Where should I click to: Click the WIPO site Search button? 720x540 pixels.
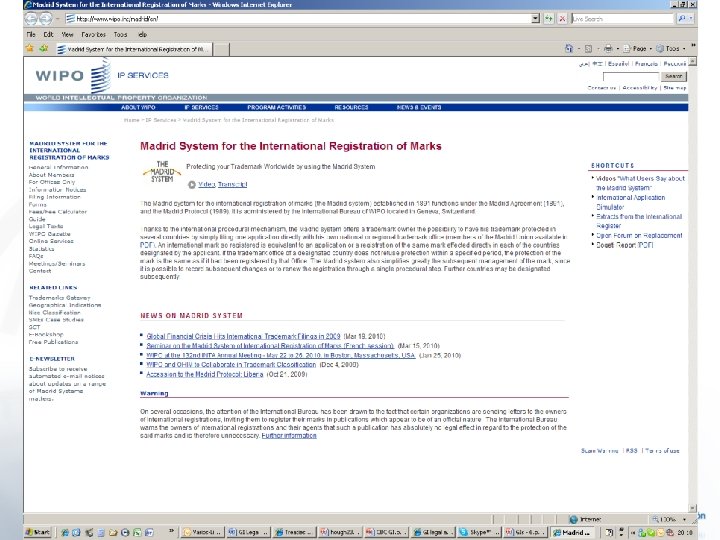674,76
